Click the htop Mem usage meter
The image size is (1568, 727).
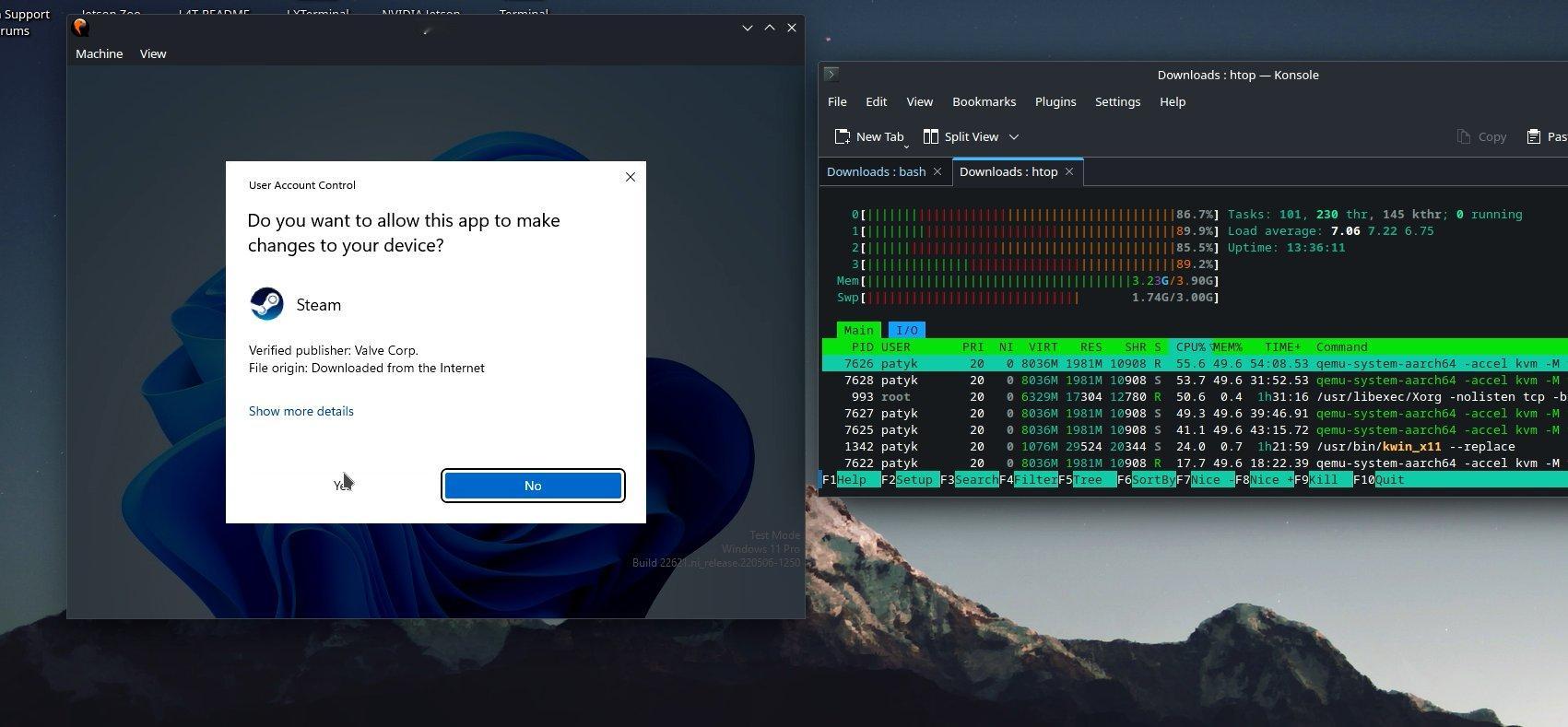[x=1028, y=280]
